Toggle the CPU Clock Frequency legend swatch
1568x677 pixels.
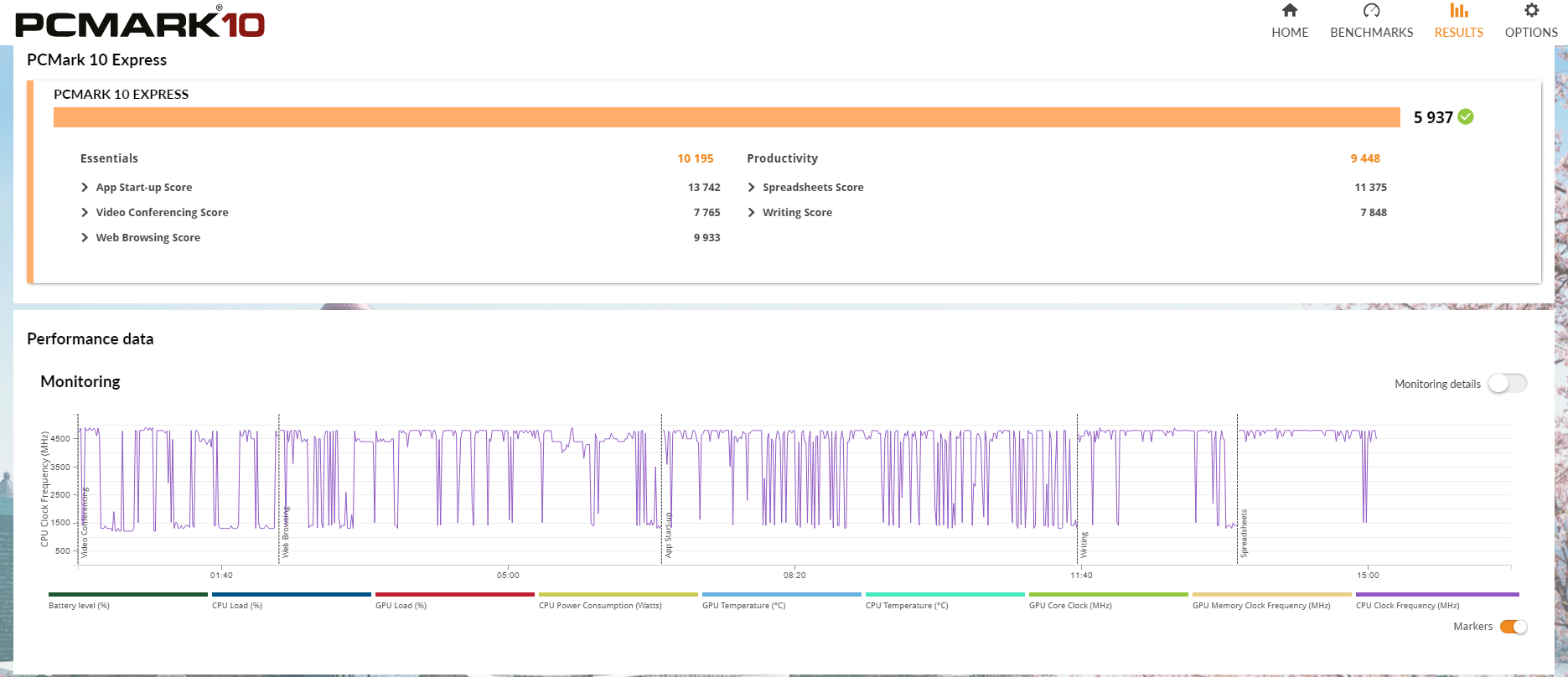coord(1436,594)
